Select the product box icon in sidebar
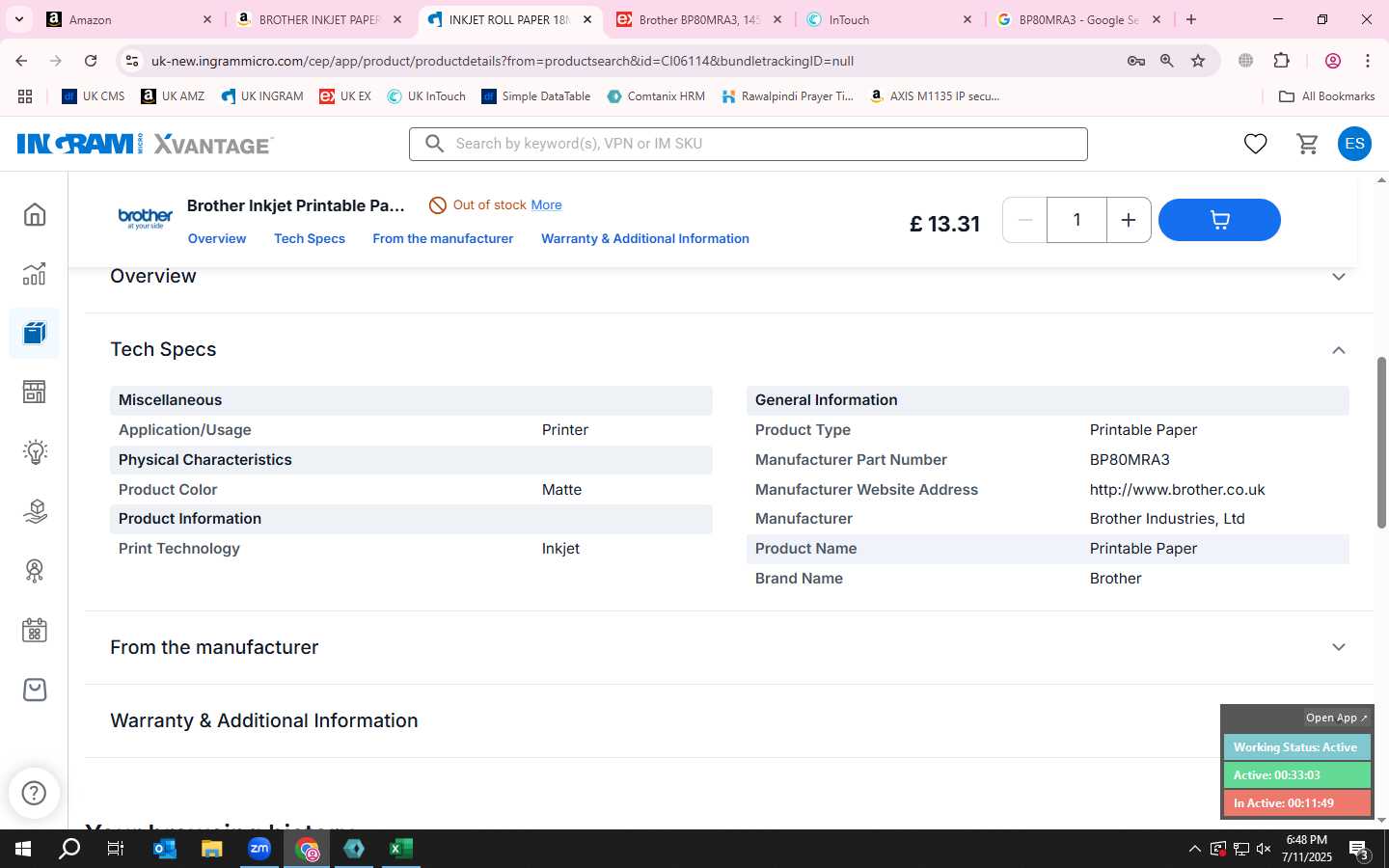This screenshot has height=868, width=1389. tap(35, 334)
